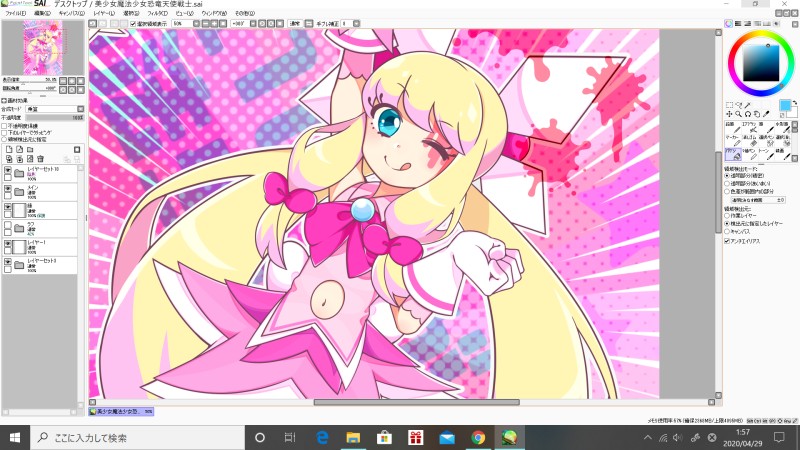Click the navigator thumbnail preview

point(42,48)
